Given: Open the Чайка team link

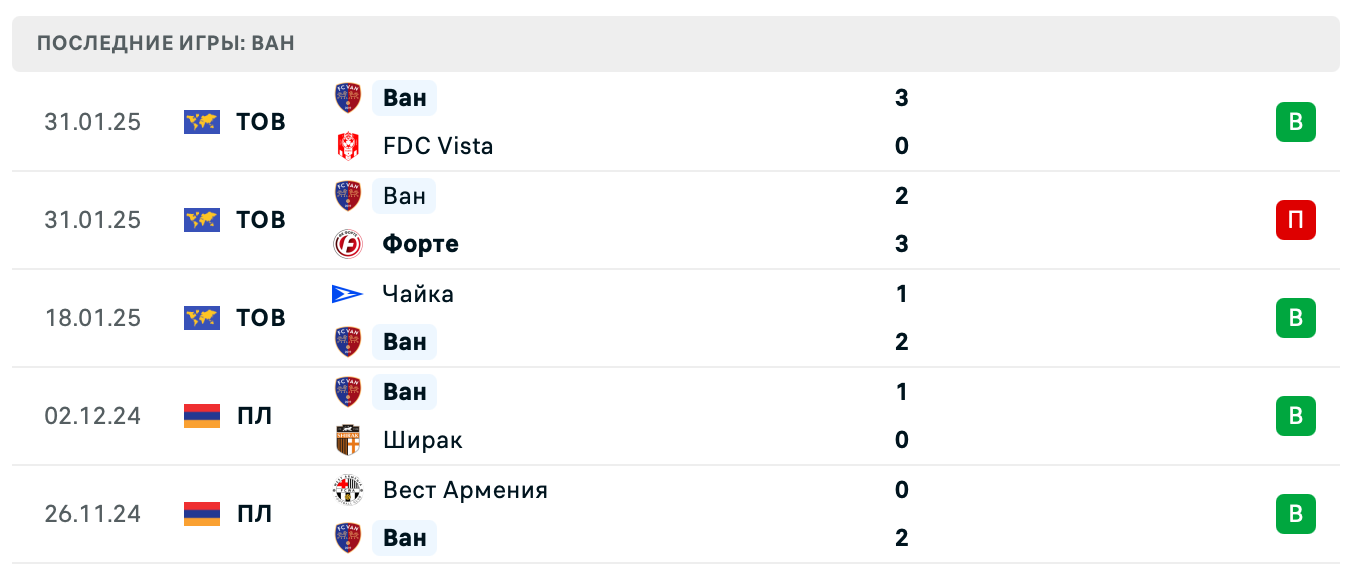Looking at the screenshot, I should pyautogui.click(x=418, y=294).
